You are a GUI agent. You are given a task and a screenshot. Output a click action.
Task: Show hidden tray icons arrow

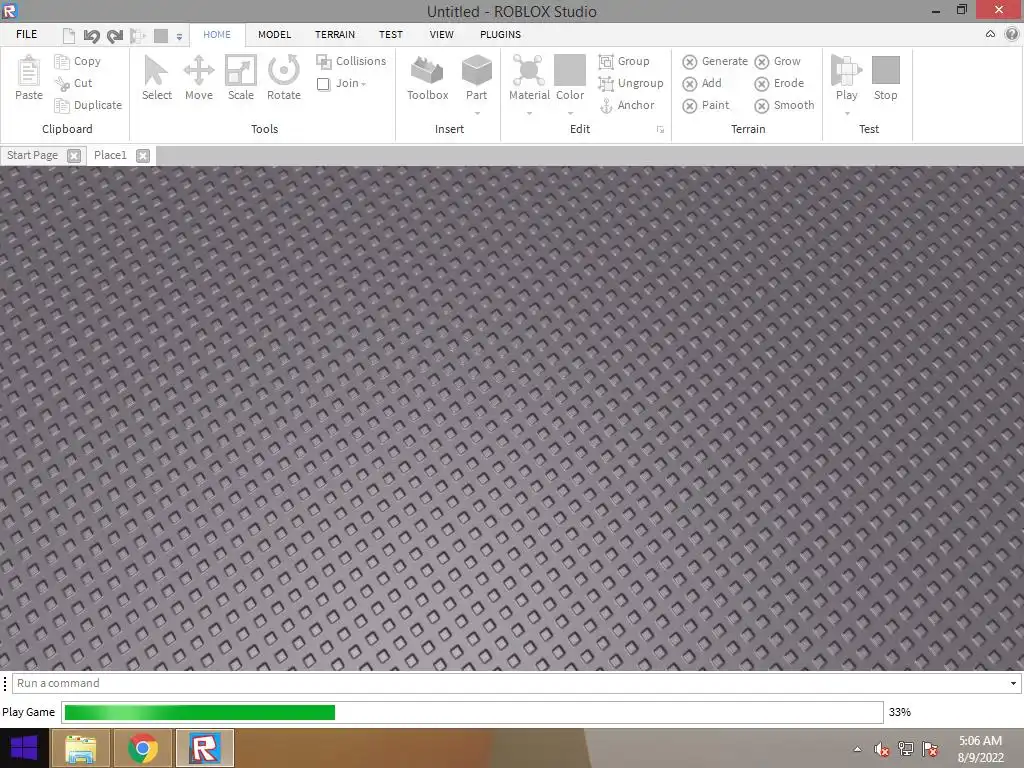coord(857,749)
